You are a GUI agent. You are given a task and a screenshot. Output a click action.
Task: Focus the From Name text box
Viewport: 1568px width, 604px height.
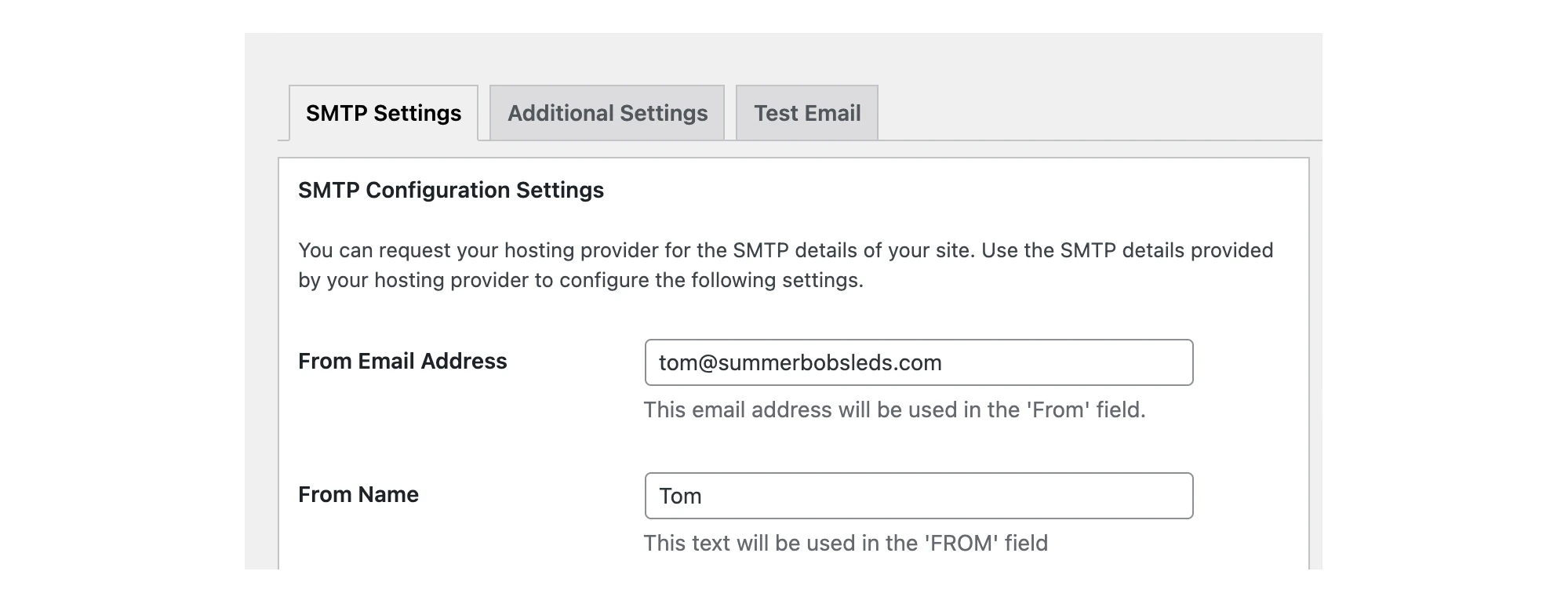919,496
